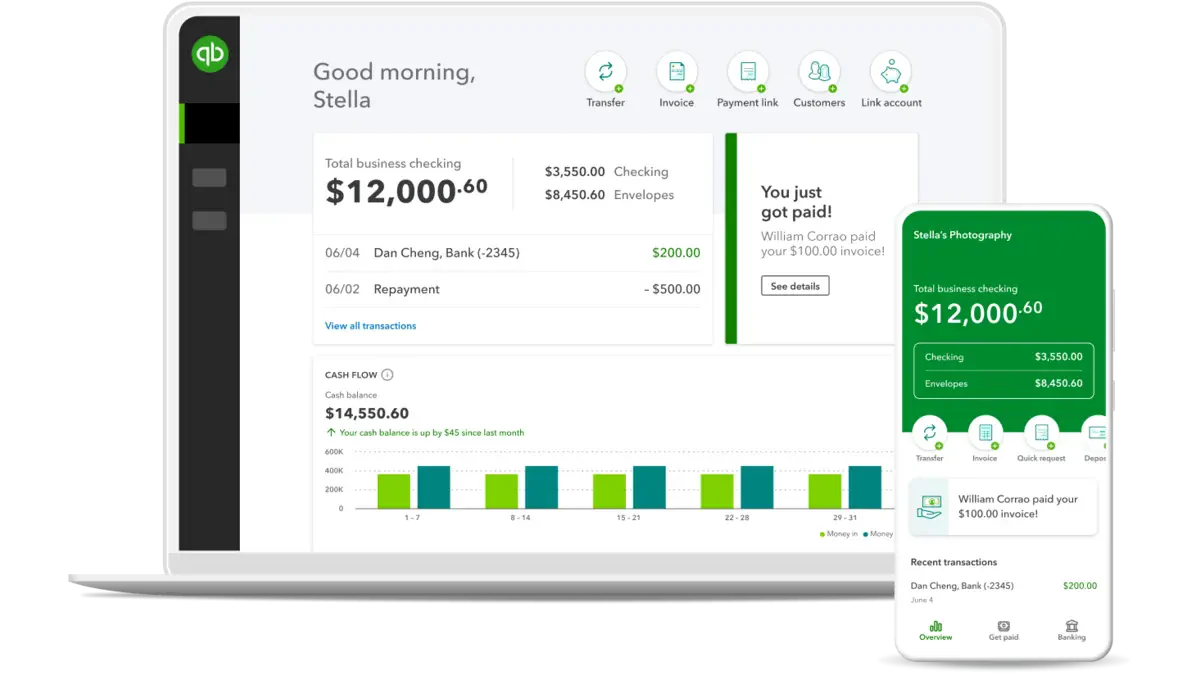Viewport: 1200px width, 675px height.
Task: Click the 15 - 21 light green bar
Action: tap(609, 491)
